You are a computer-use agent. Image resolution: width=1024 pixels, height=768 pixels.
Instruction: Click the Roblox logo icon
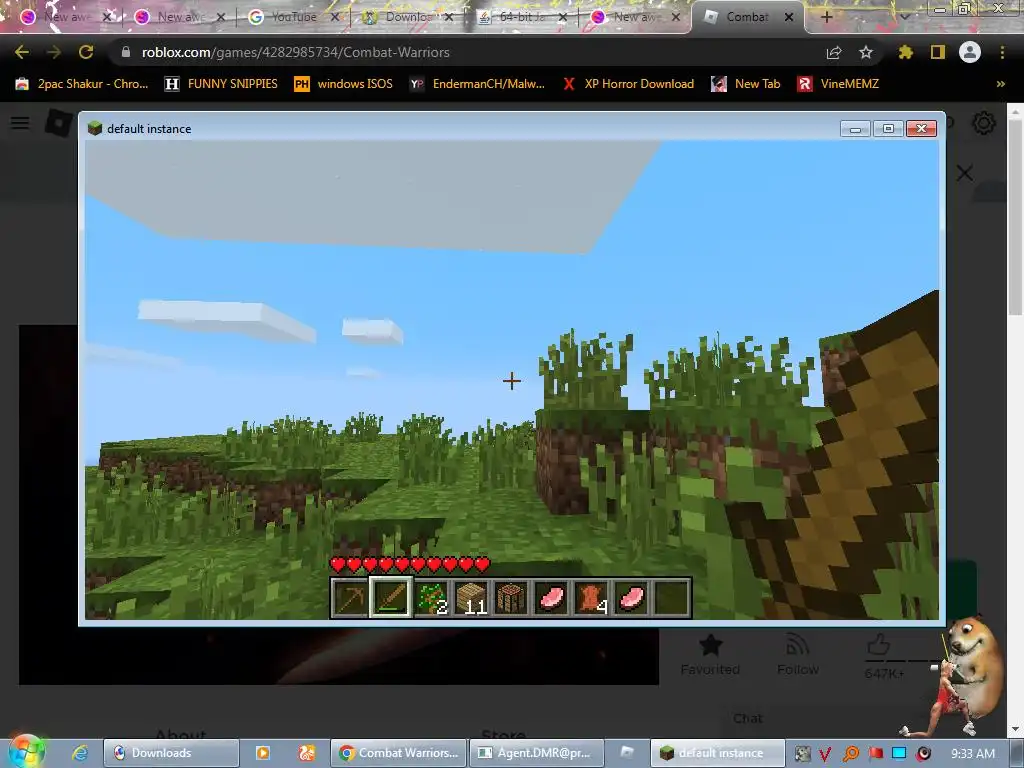(59, 123)
